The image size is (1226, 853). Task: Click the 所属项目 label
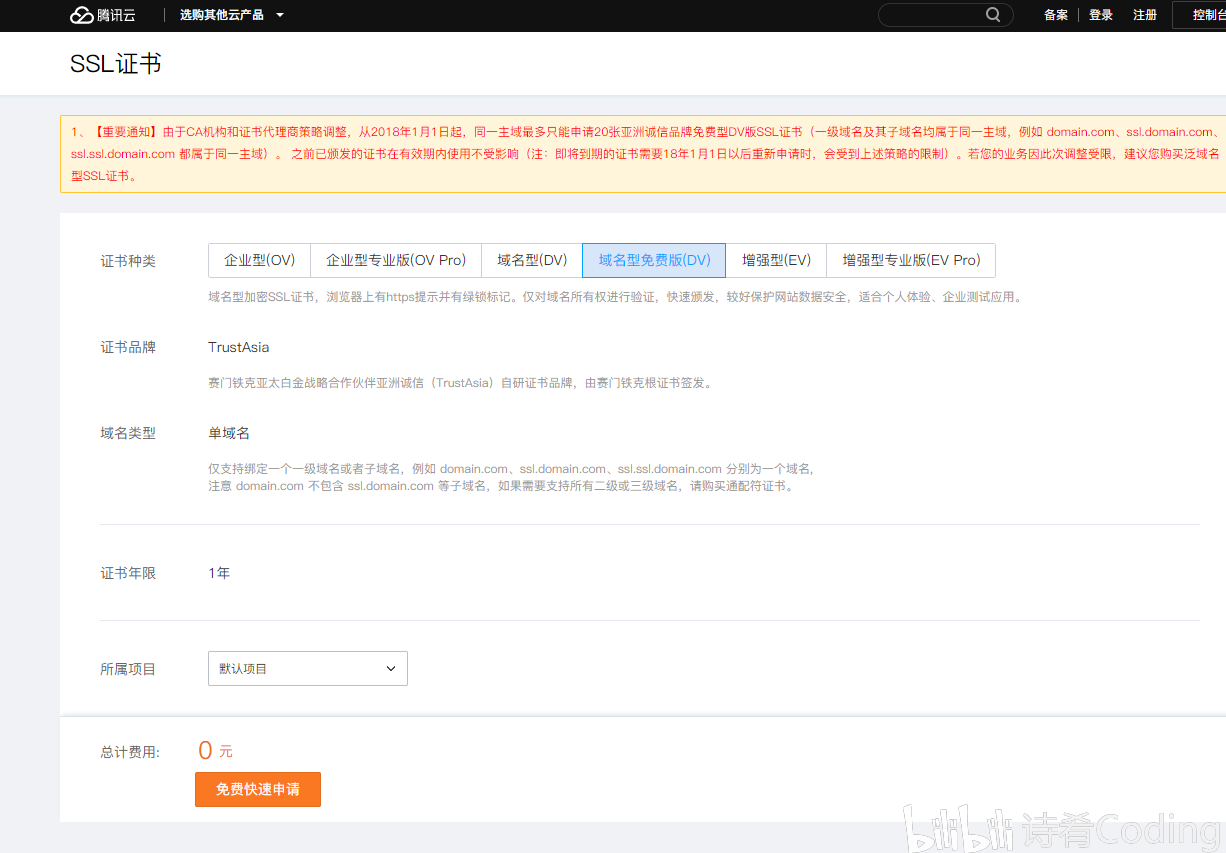(x=128, y=669)
